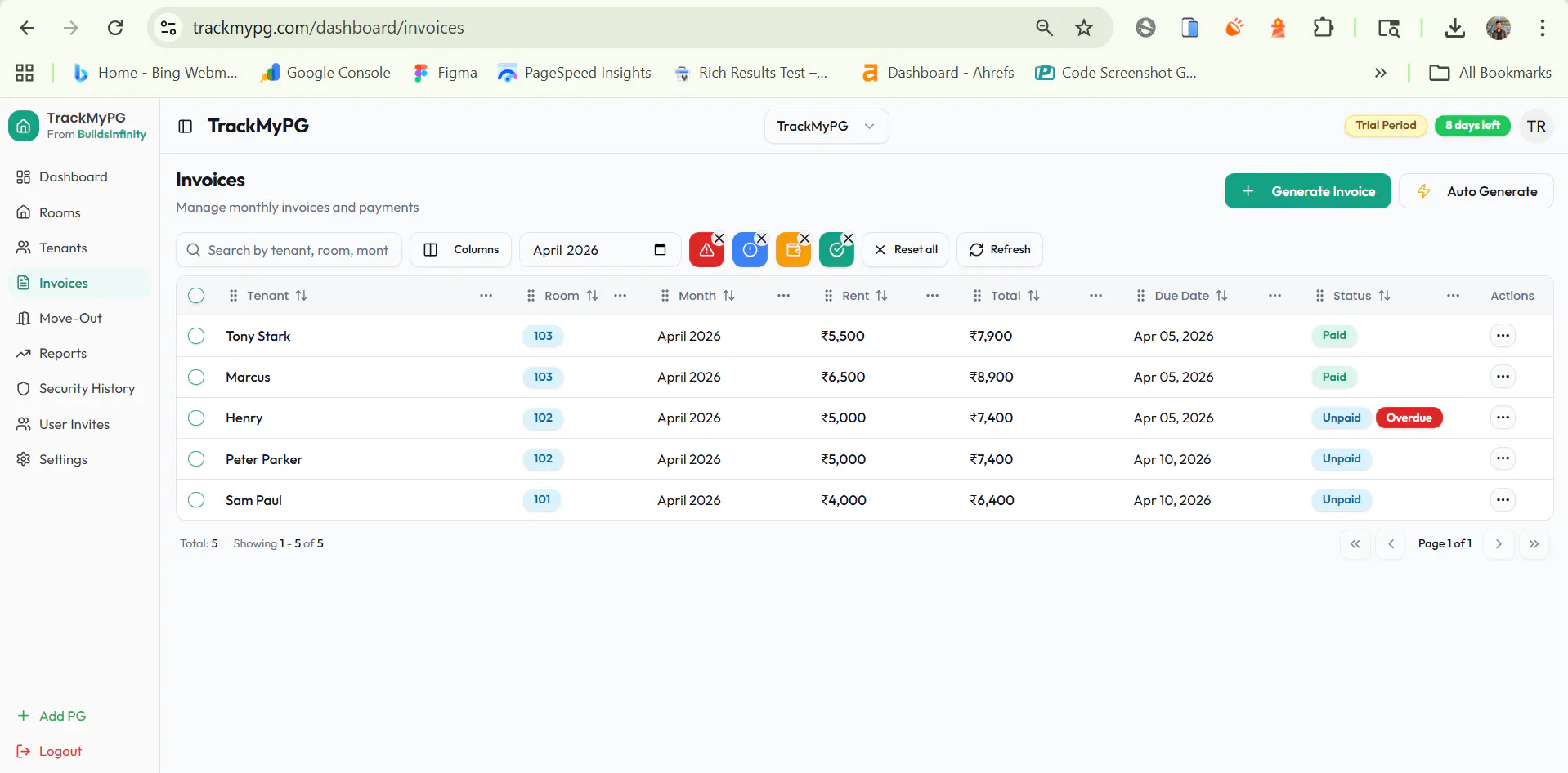Go to the last page double-chevron
1568x773 pixels.
point(1534,543)
